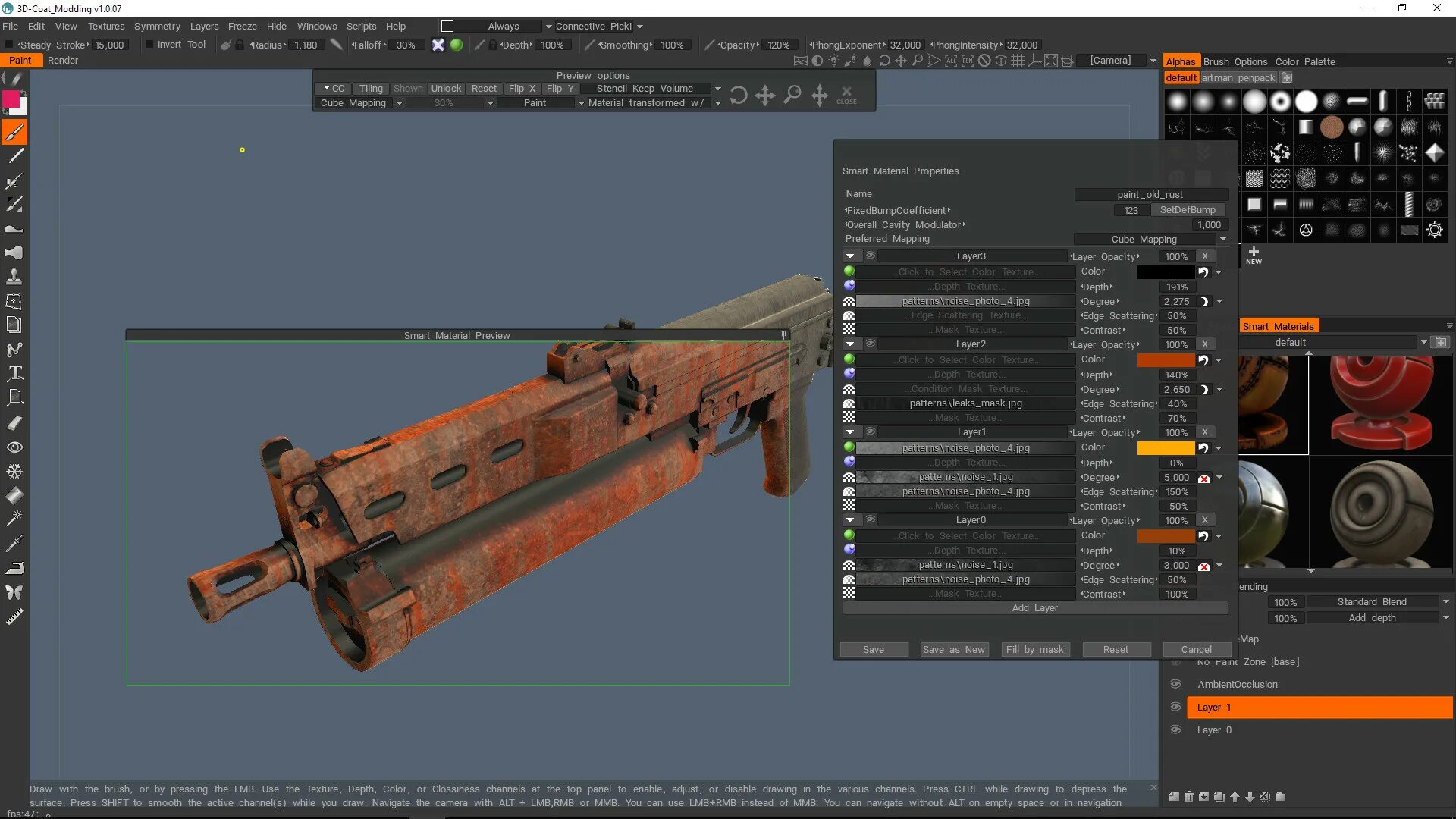This screenshot has height=819, width=1456.
Task: Toggle visibility of Layer 1
Action: [1176, 707]
